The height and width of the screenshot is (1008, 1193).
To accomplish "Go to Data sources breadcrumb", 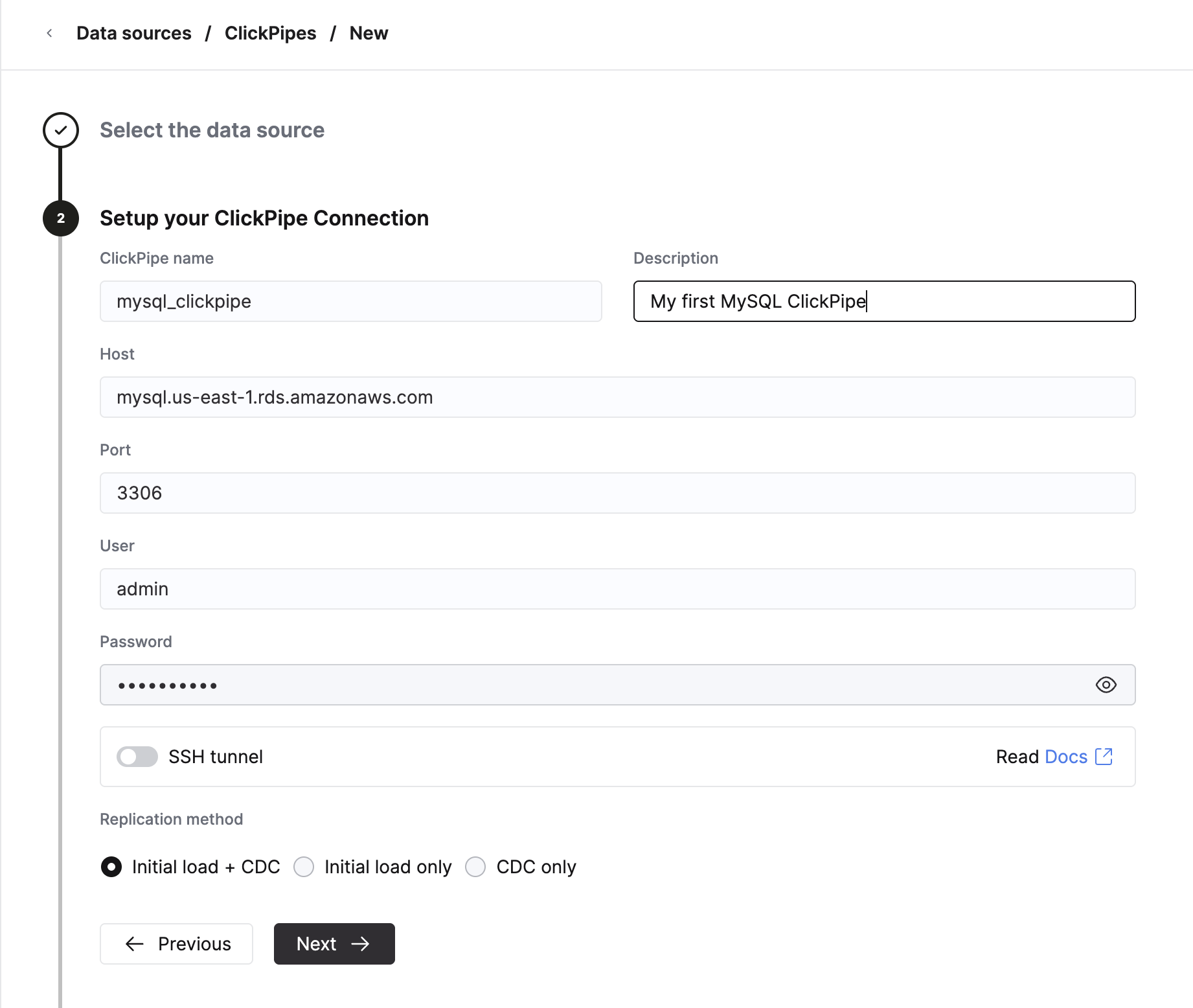I will coord(134,33).
